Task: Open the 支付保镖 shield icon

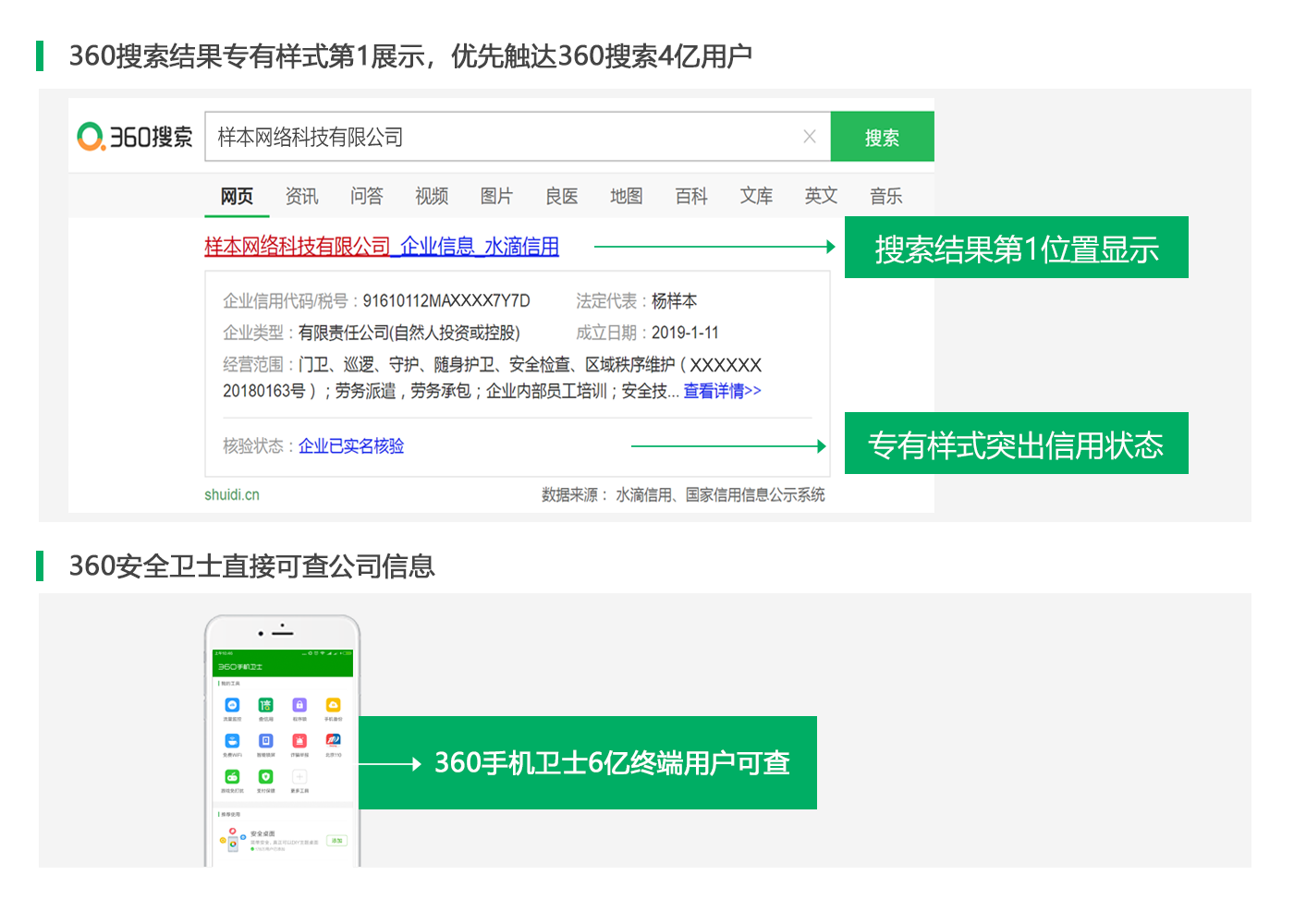Action: pyautogui.click(x=265, y=777)
